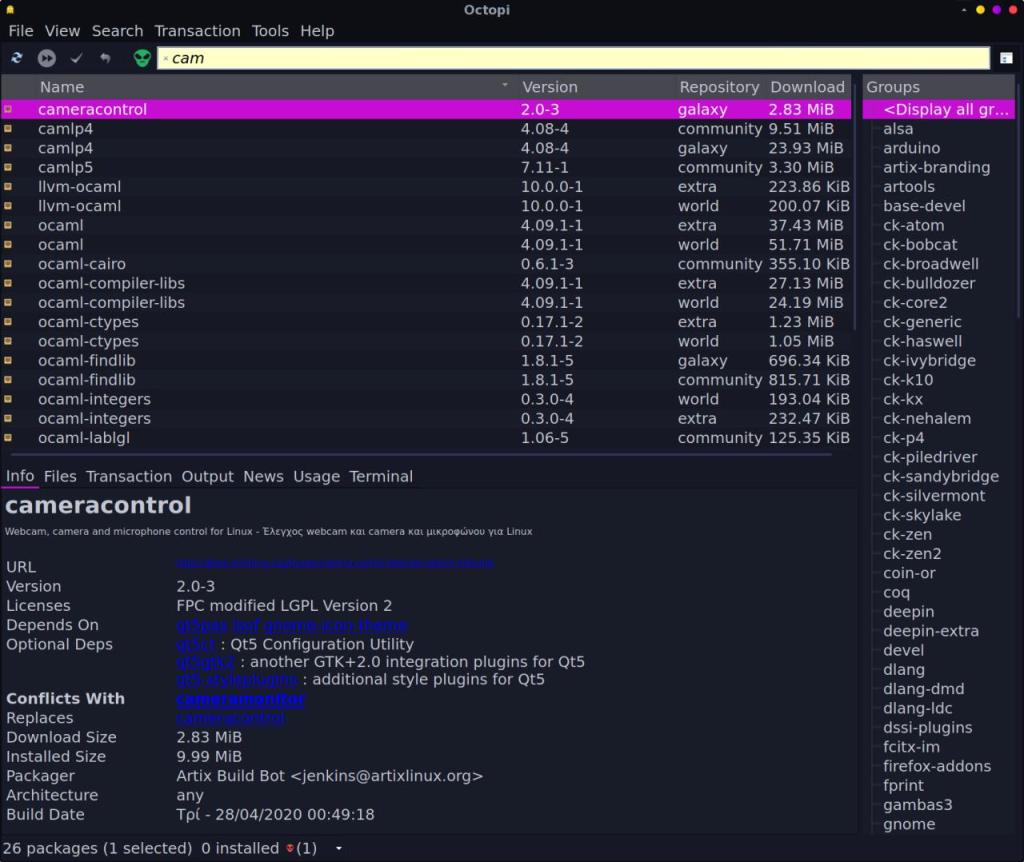Toggle AUR search with the alien icon

coord(140,58)
